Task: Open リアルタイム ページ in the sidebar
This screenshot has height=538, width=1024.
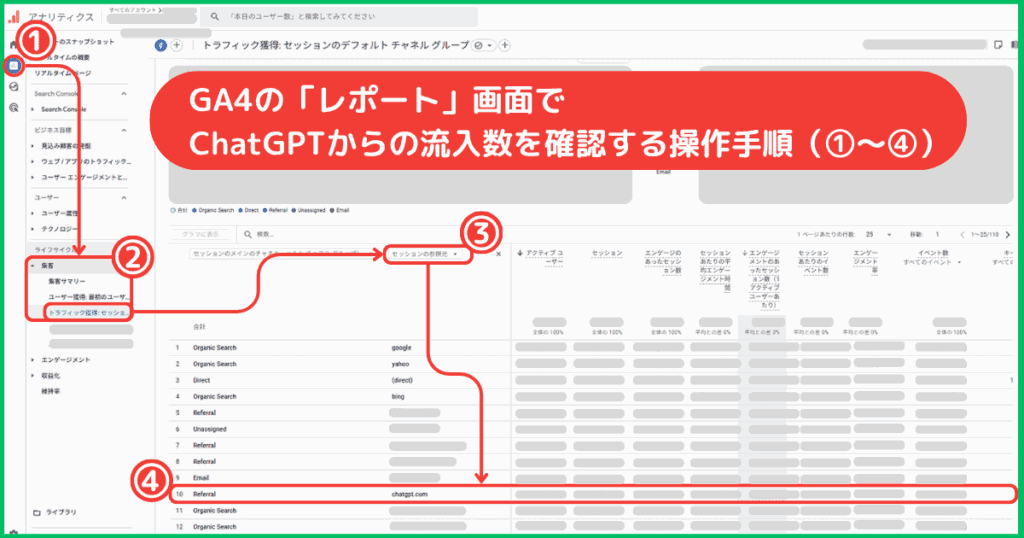Action: click(63, 73)
